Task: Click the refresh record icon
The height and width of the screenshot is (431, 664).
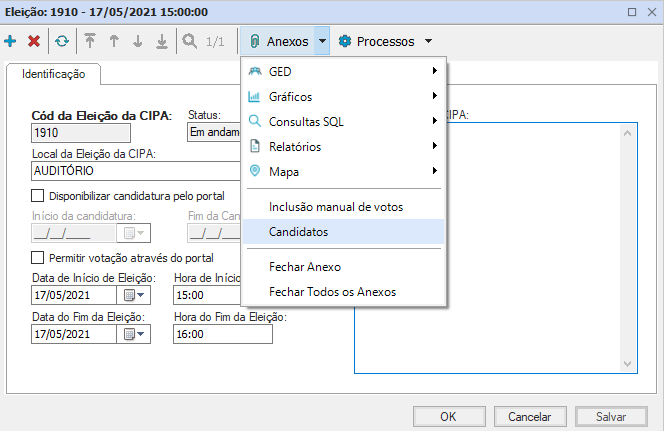Action: point(62,42)
